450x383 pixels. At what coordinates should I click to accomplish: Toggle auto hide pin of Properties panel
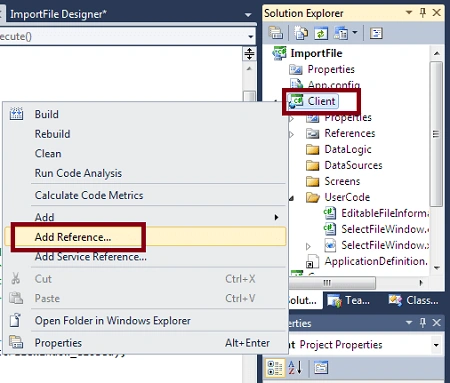(423, 322)
